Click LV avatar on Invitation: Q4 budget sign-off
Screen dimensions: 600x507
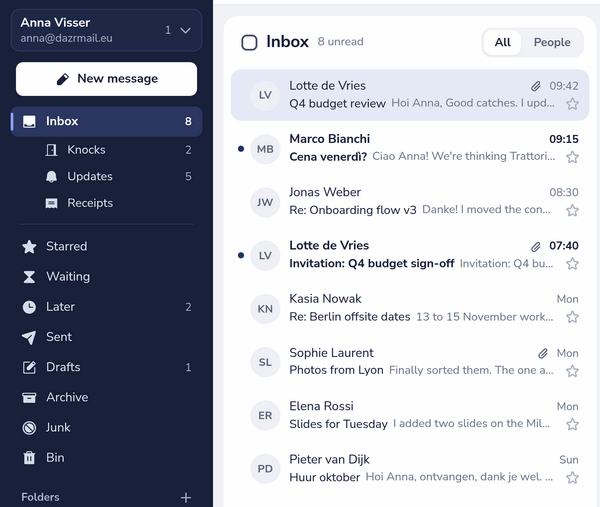click(x=265, y=256)
